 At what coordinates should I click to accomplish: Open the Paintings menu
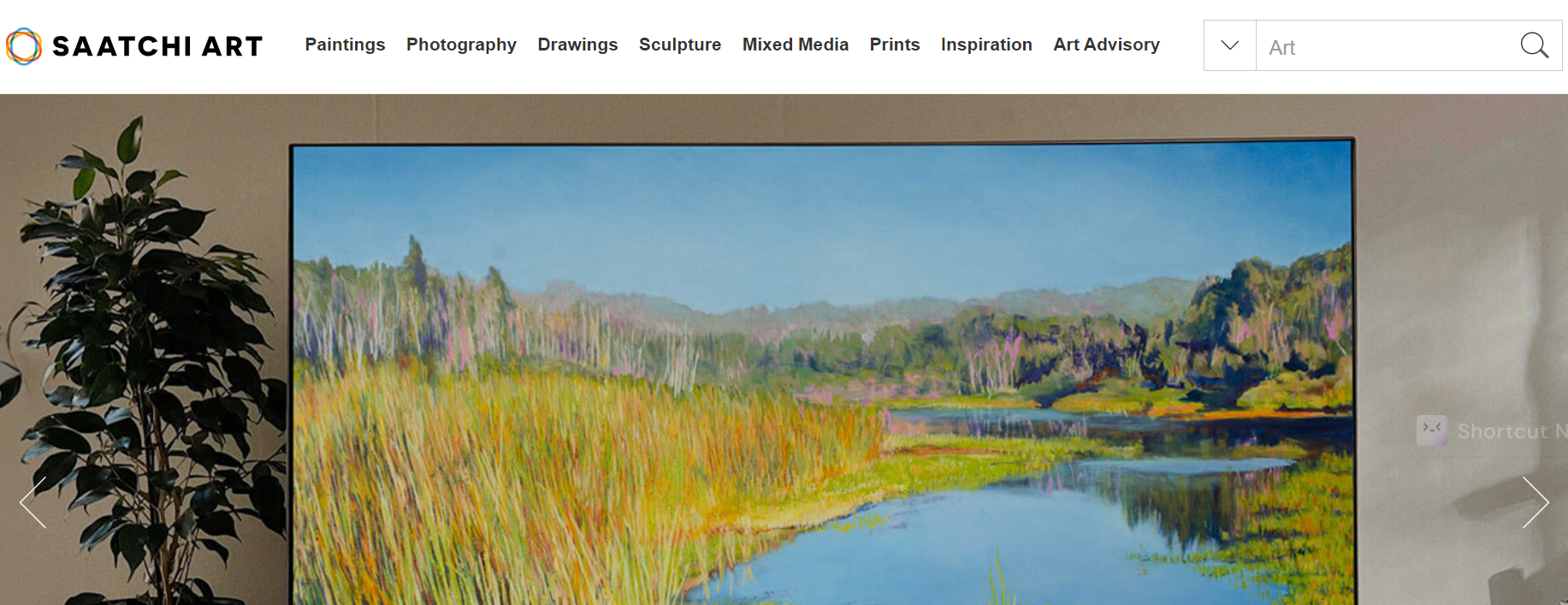point(345,44)
